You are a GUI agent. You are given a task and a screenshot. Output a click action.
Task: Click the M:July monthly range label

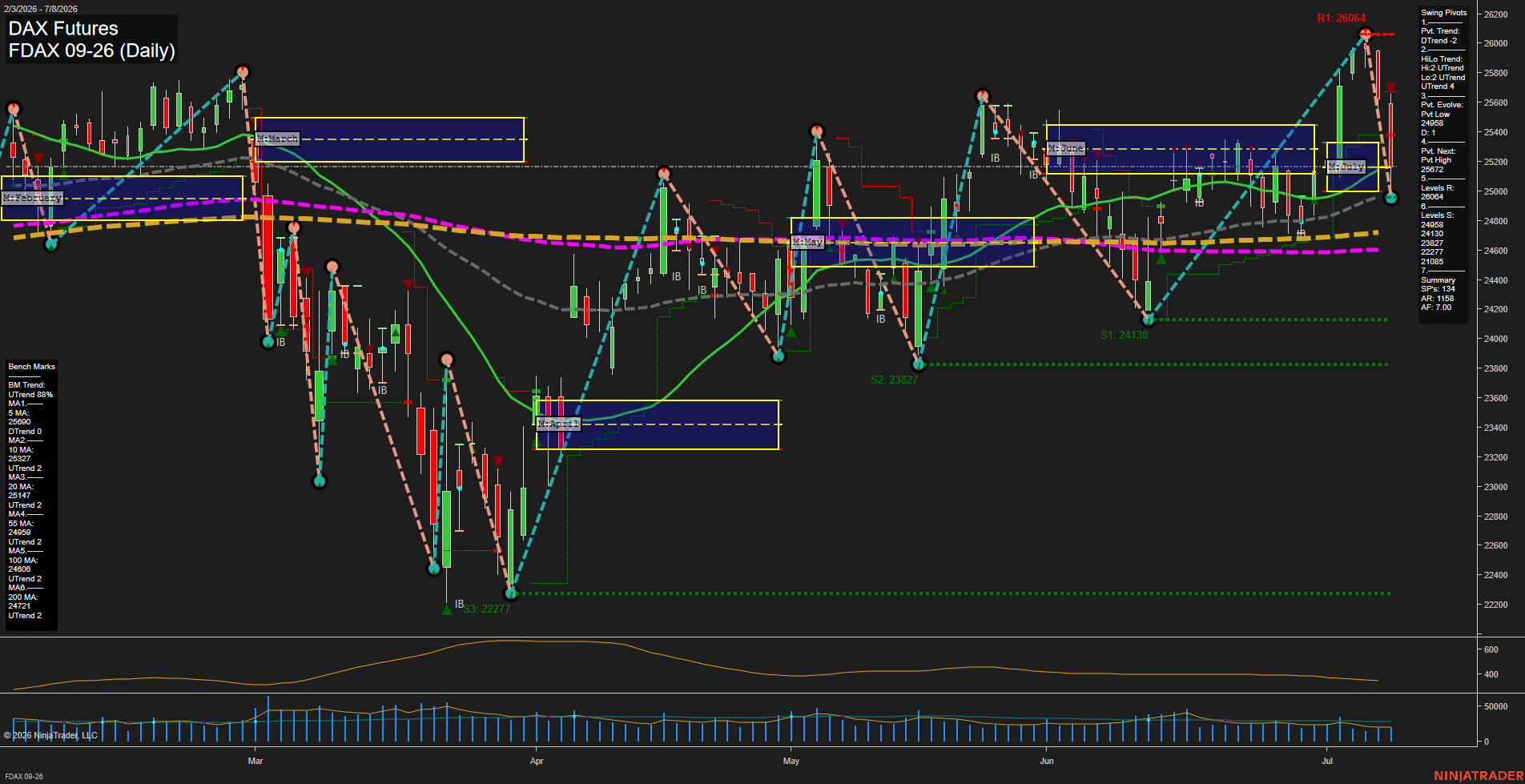click(x=1346, y=167)
